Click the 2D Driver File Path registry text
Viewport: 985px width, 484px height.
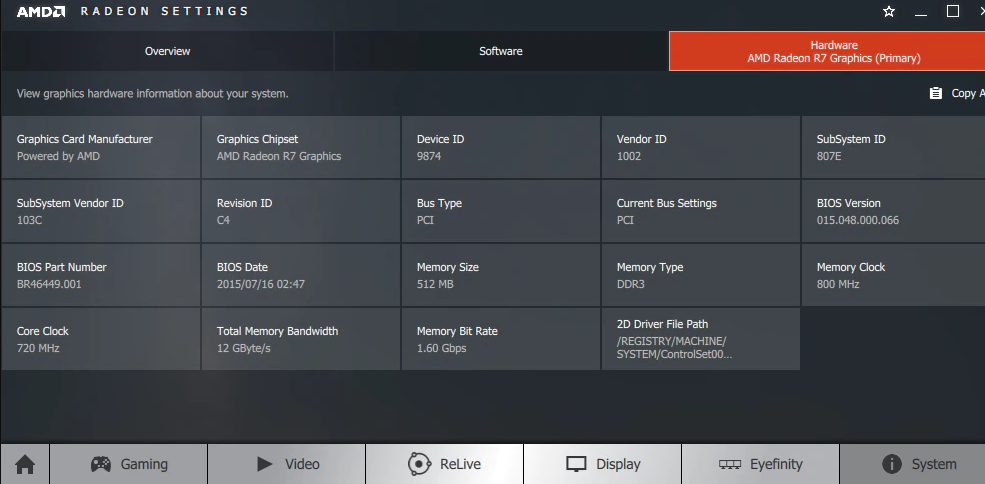pos(674,347)
